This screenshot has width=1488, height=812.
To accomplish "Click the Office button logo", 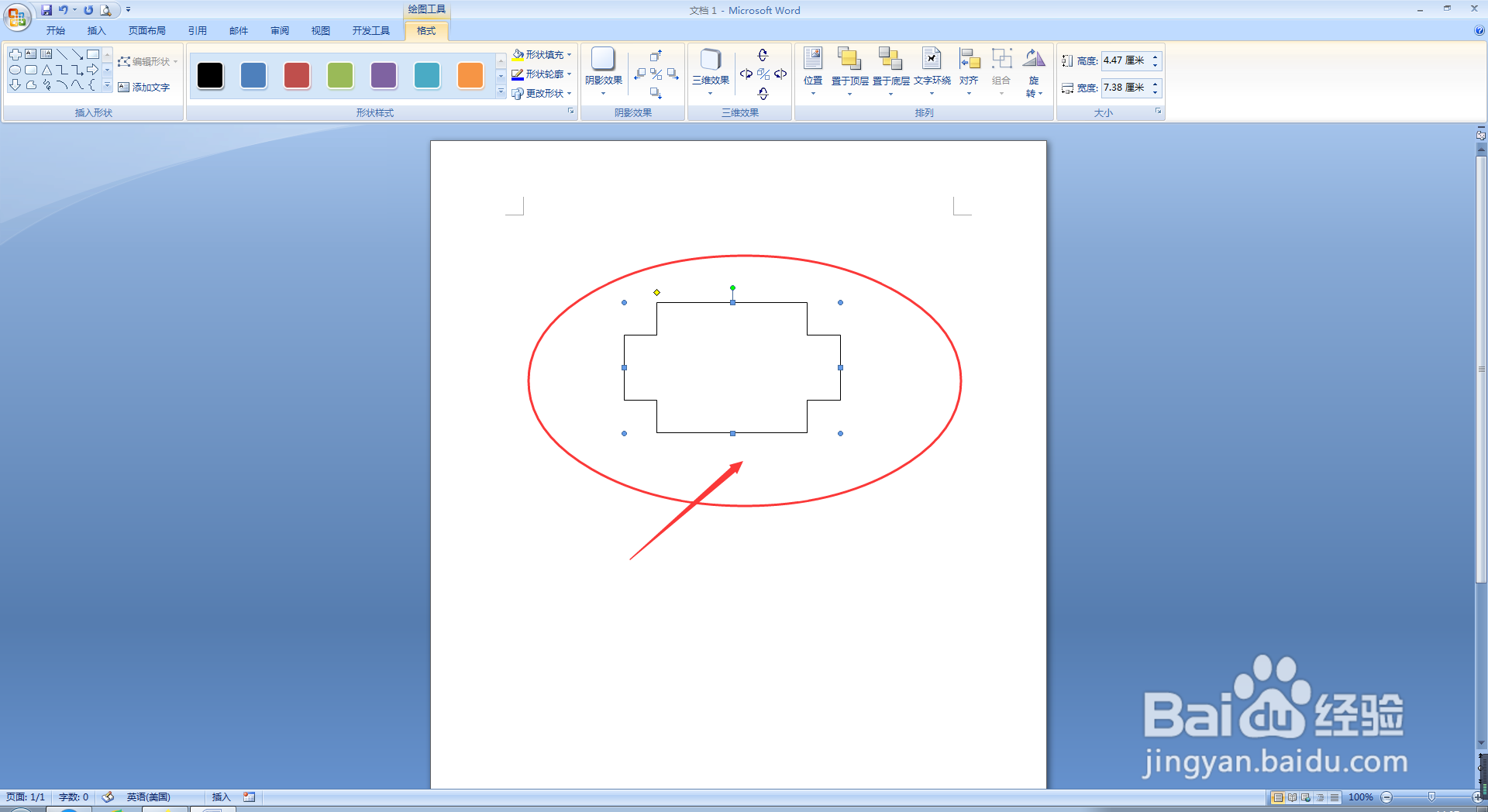I will click(x=16, y=16).
